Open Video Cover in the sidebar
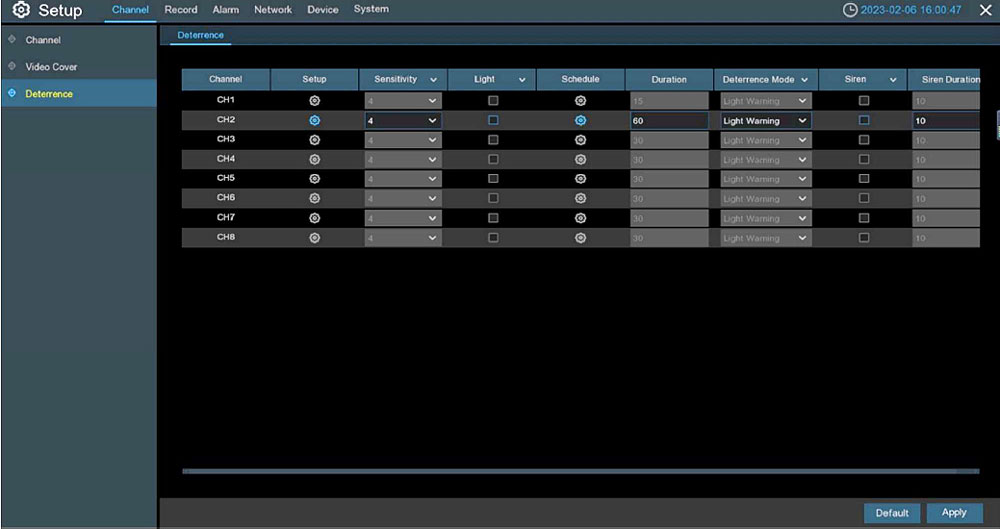 [78, 66]
